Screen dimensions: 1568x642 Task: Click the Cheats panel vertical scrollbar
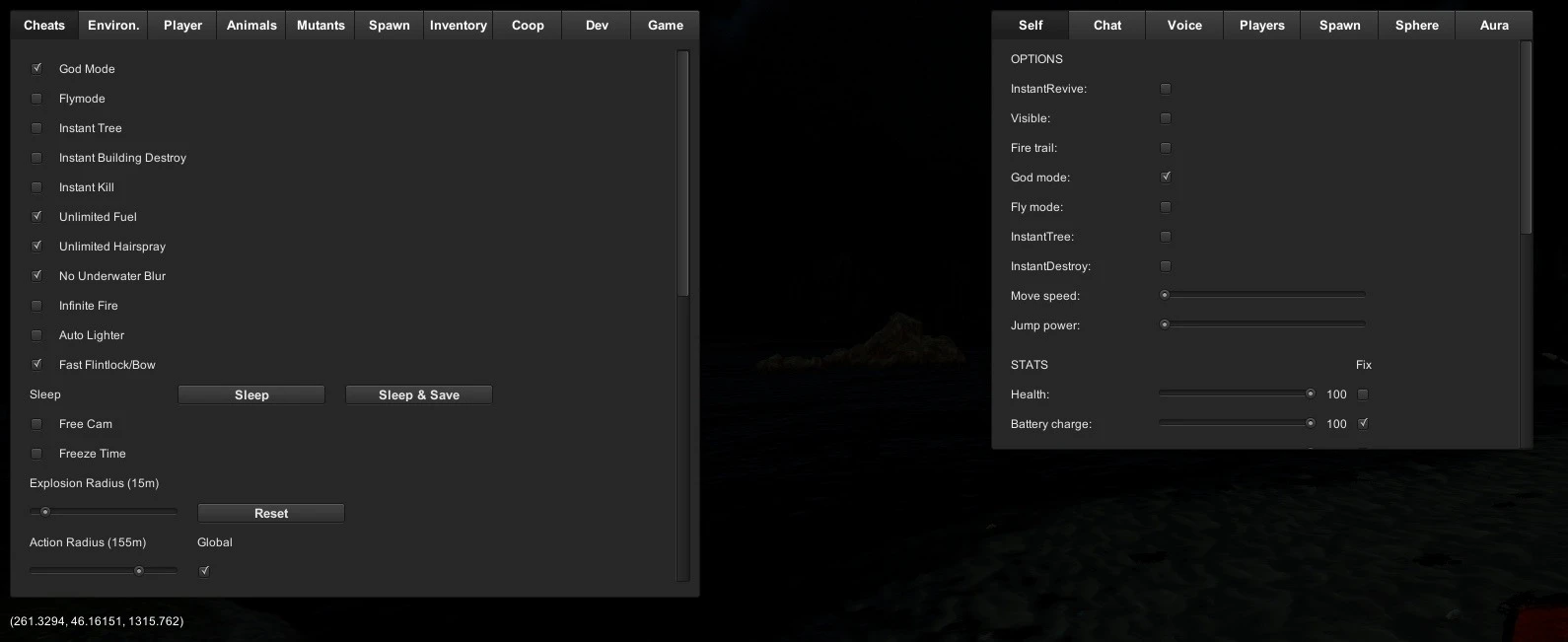[683, 174]
